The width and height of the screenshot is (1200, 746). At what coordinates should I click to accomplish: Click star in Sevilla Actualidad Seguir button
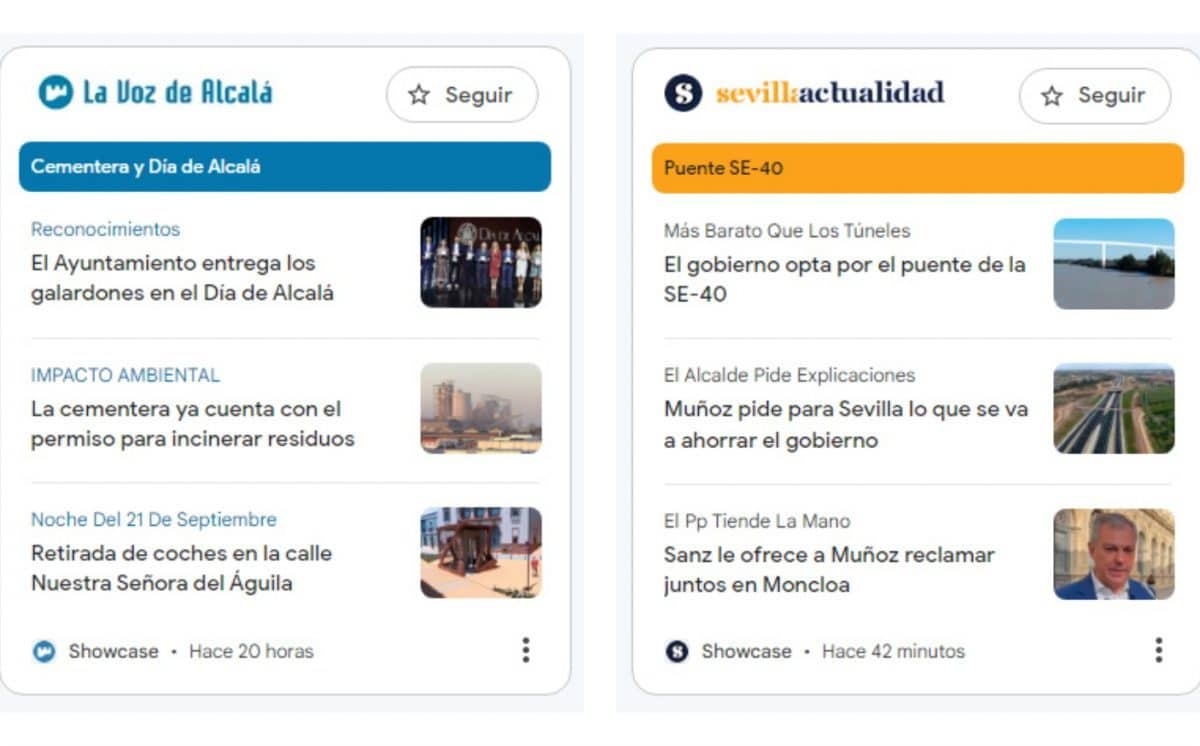[x=1052, y=96]
